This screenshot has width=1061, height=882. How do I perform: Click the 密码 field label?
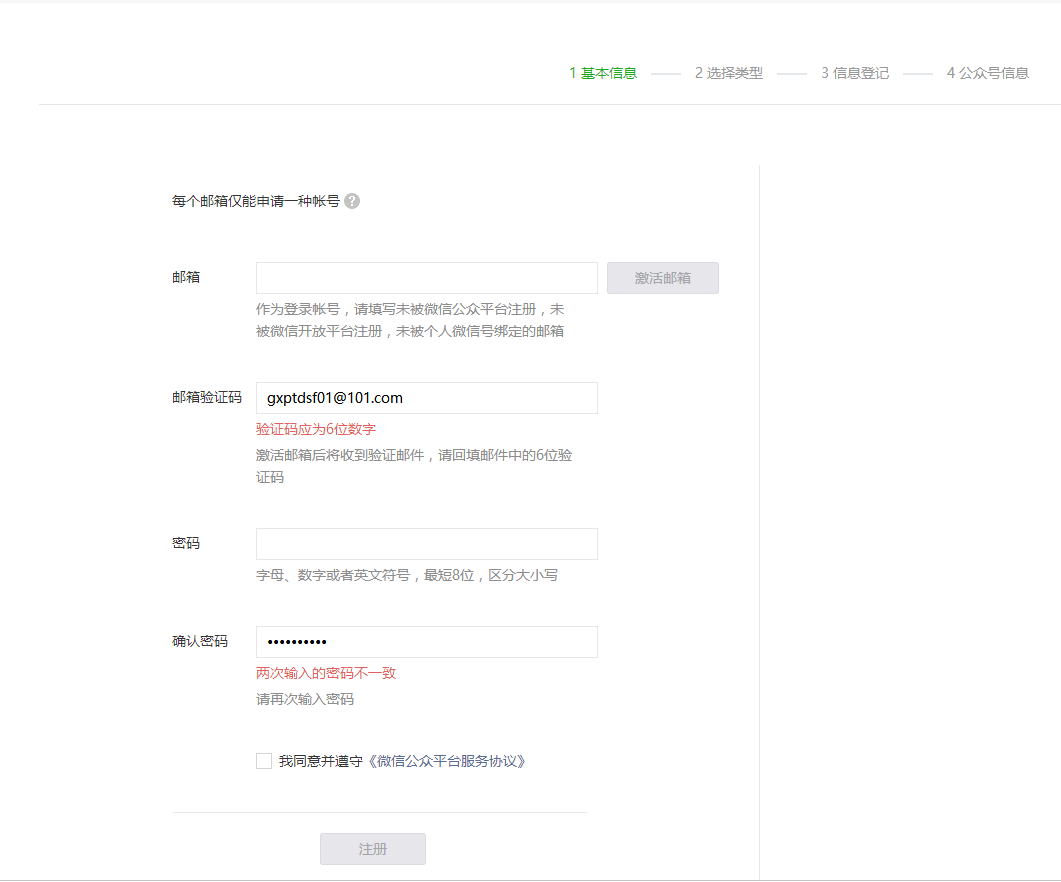(x=186, y=544)
